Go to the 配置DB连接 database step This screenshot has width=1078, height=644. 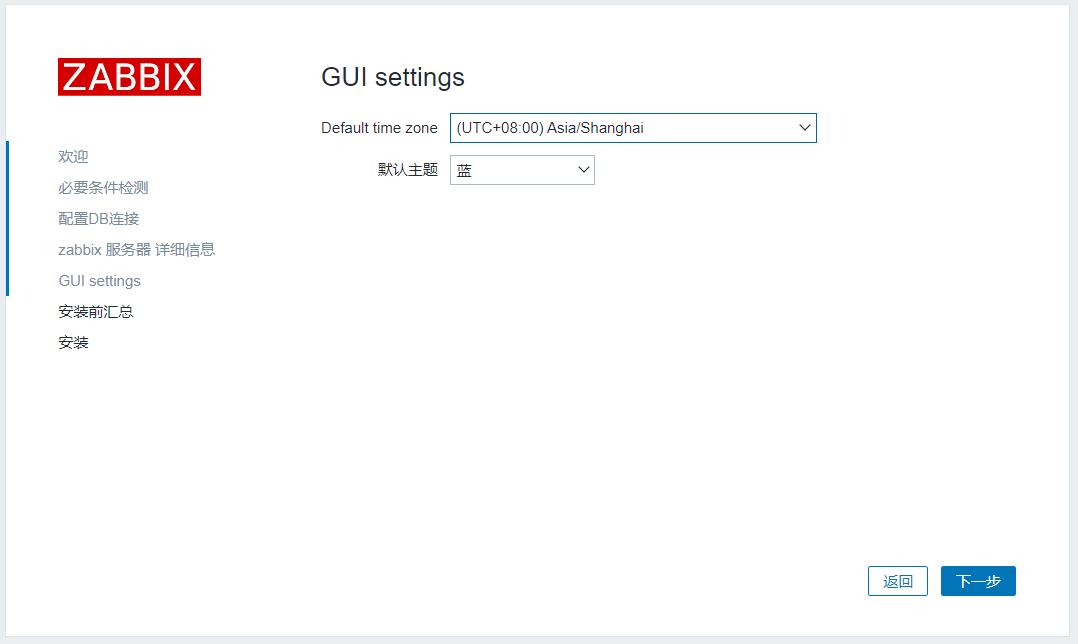99,218
